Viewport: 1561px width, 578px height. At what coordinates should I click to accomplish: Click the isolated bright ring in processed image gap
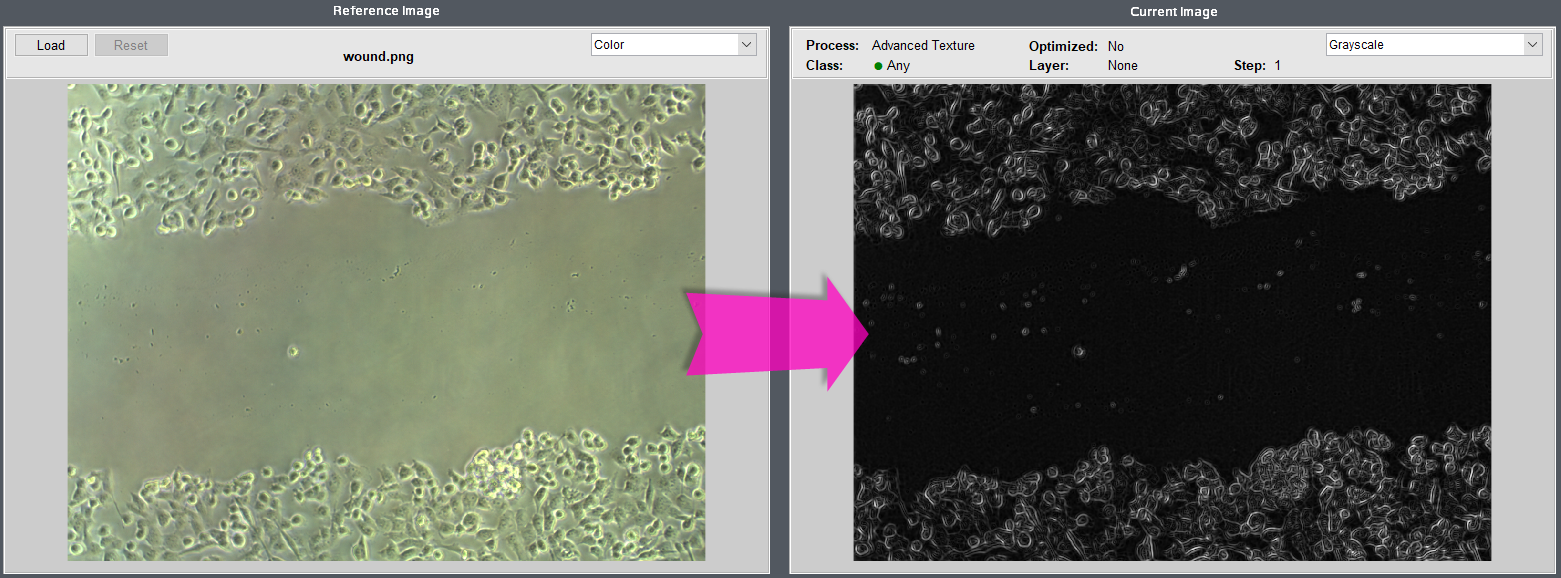[x=1078, y=351]
